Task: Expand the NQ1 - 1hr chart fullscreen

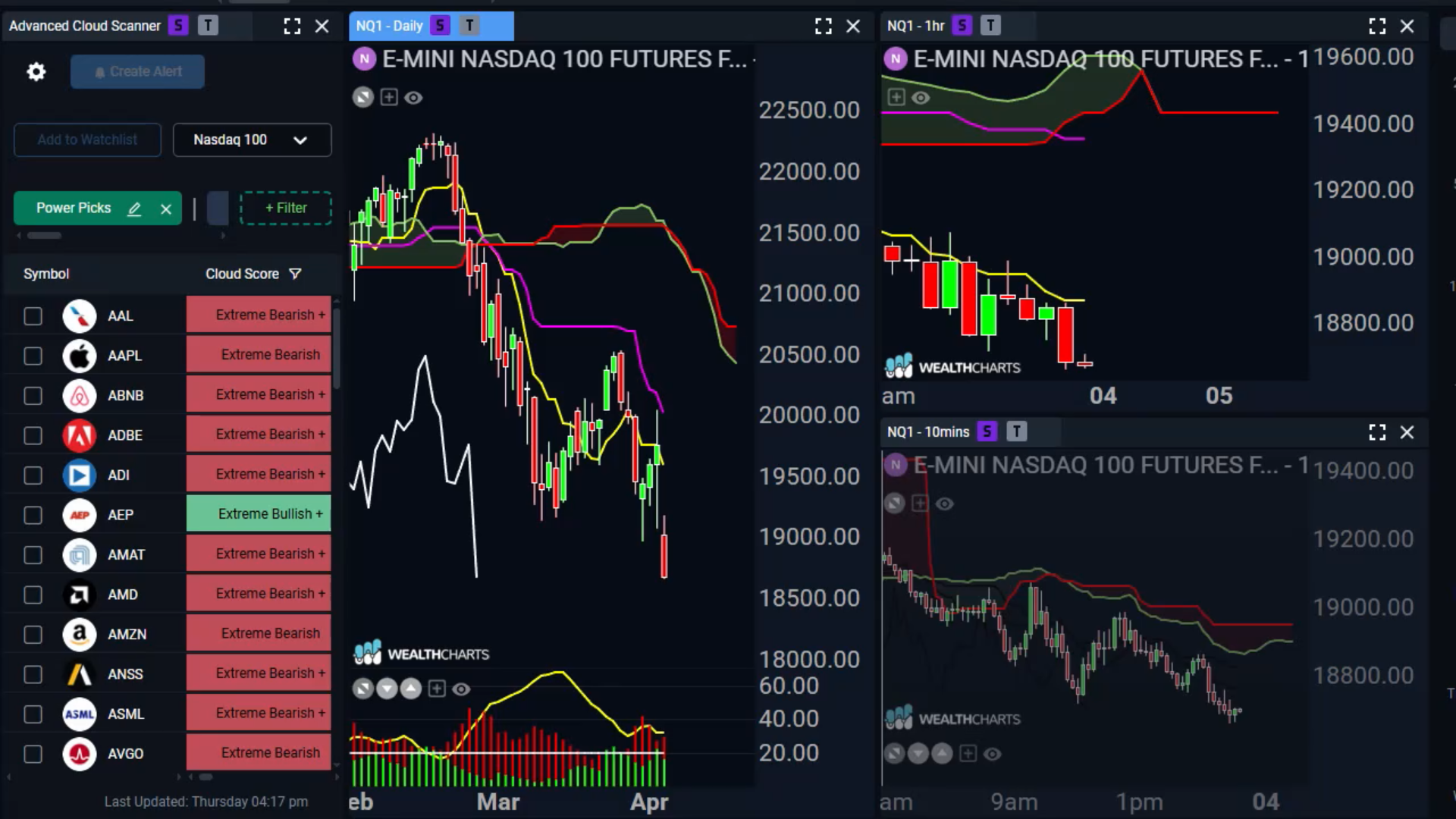Action: (x=1377, y=27)
